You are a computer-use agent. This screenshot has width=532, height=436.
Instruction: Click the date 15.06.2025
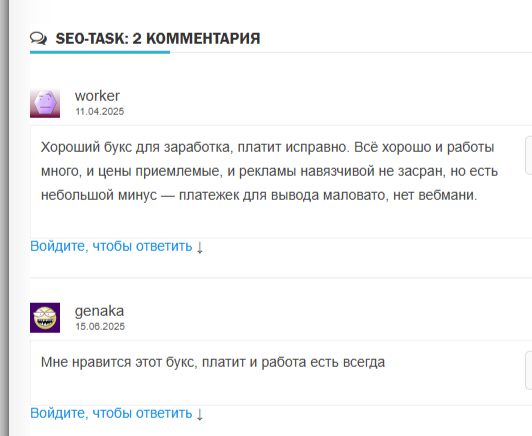coord(100,326)
